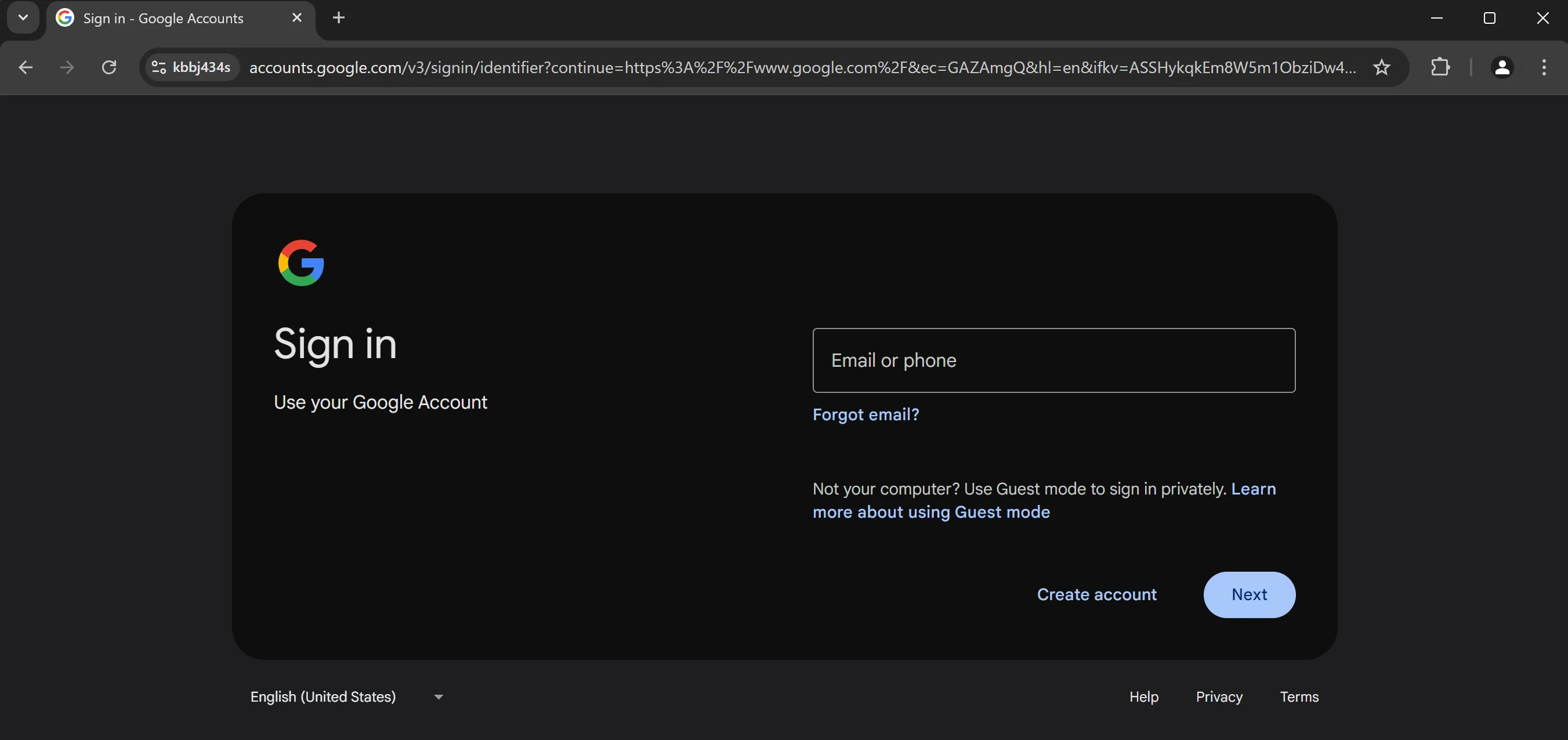The image size is (1568, 740).
Task: Open Chrome's three-dot menu
Action: click(1544, 67)
